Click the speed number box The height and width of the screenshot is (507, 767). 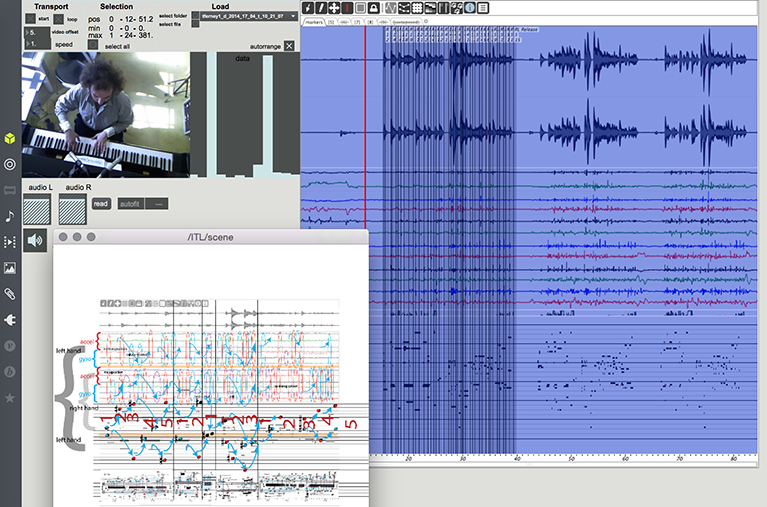tap(37, 44)
